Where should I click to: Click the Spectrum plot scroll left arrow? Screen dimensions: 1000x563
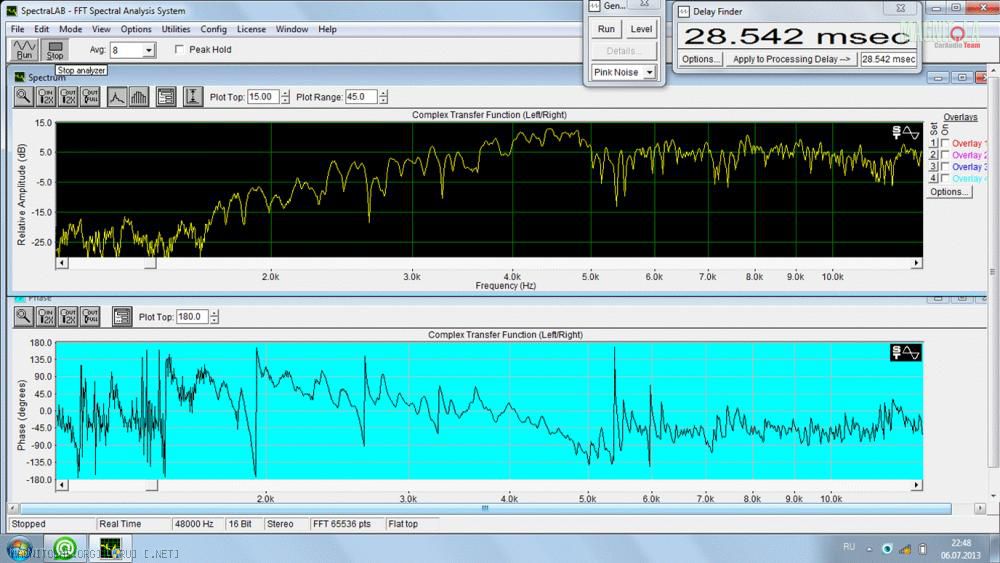point(62,263)
